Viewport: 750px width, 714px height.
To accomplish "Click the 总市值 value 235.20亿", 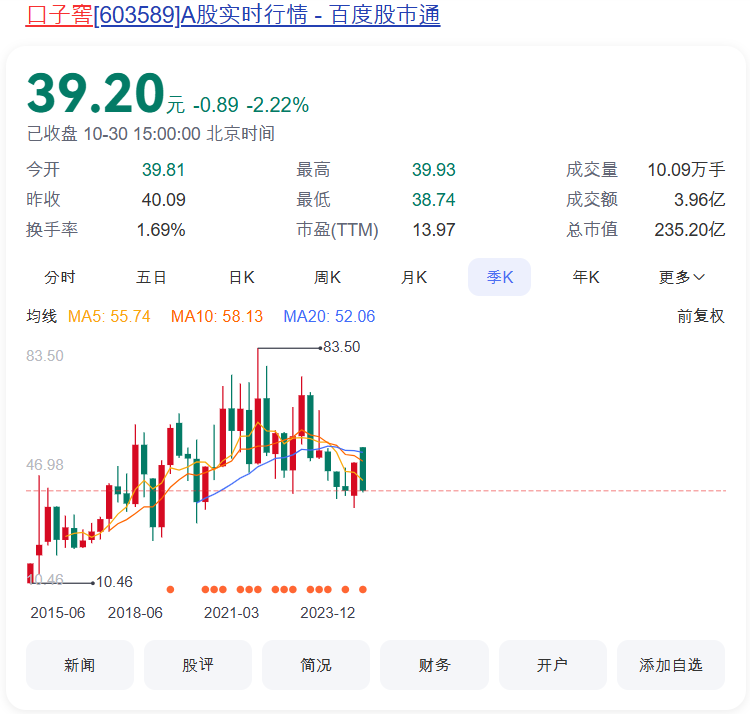I will (690, 230).
